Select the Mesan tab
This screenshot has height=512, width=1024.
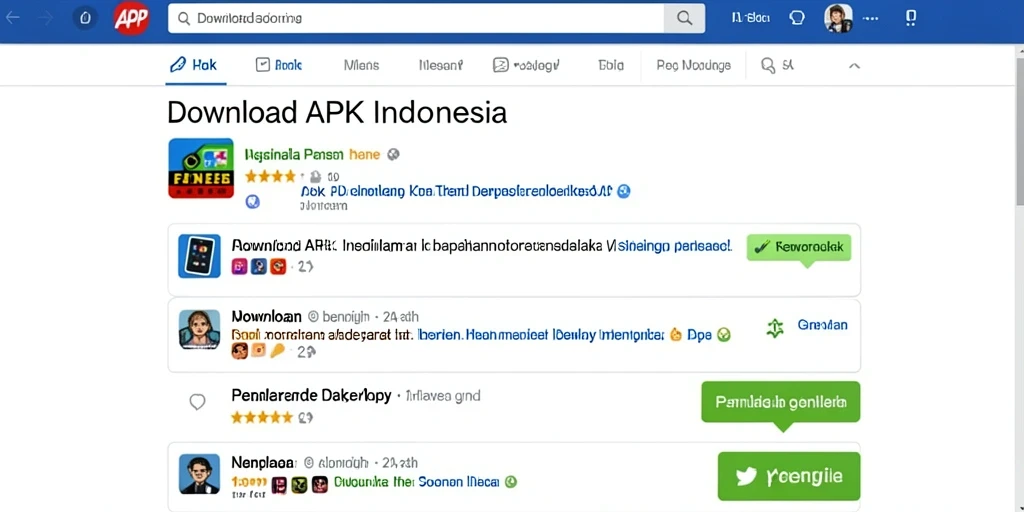tap(441, 65)
